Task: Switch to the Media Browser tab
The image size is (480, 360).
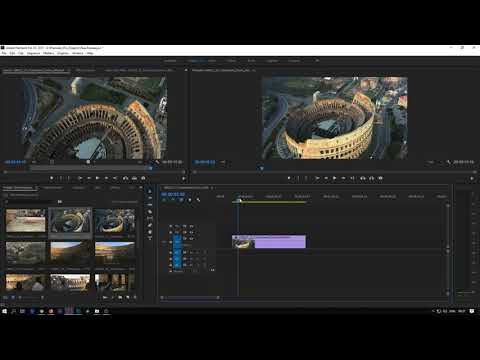Action: (53, 188)
